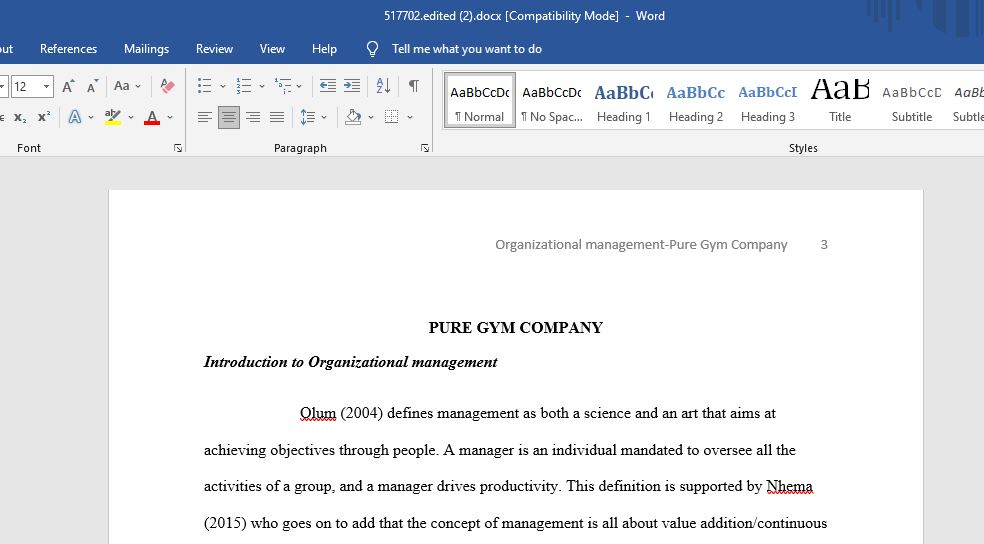Image resolution: width=984 pixels, height=544 pixels.
Task: Click Introduction to Organizational management heading
Action: click(x=350, y=362)
